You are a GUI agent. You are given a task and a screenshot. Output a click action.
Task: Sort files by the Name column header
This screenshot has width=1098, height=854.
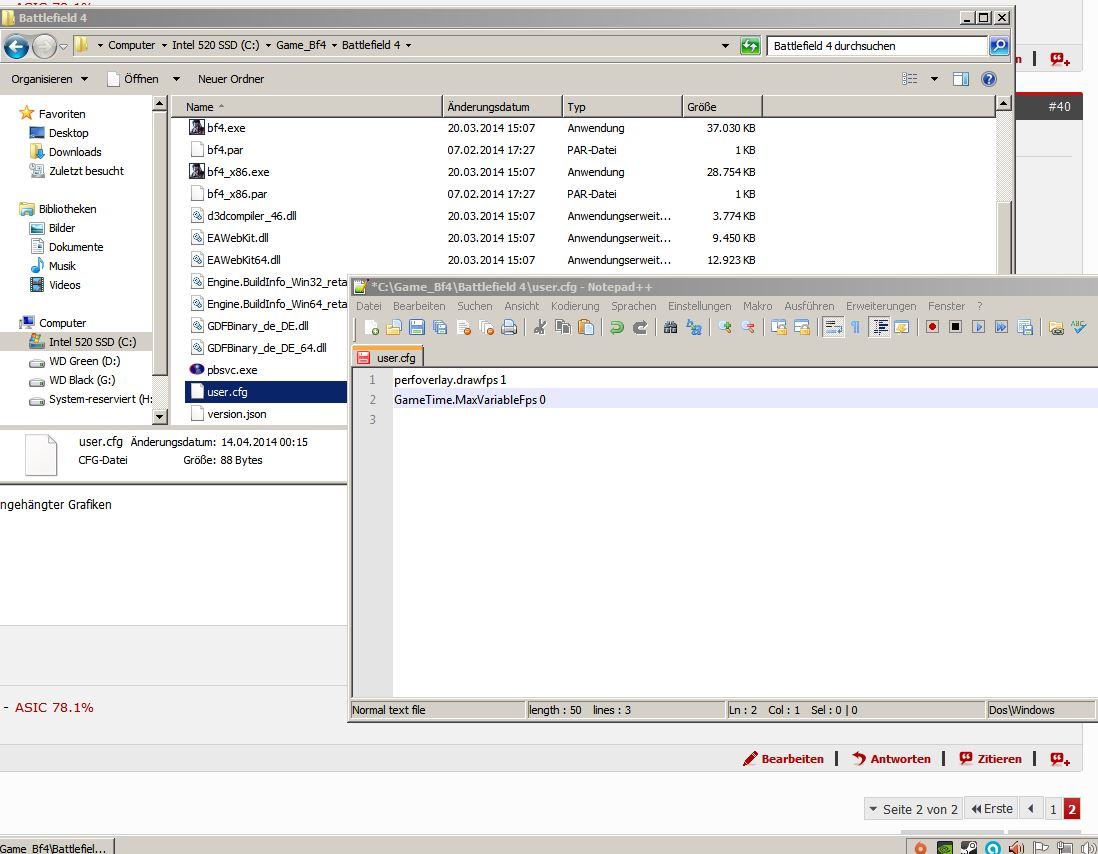tap(307, 106)
